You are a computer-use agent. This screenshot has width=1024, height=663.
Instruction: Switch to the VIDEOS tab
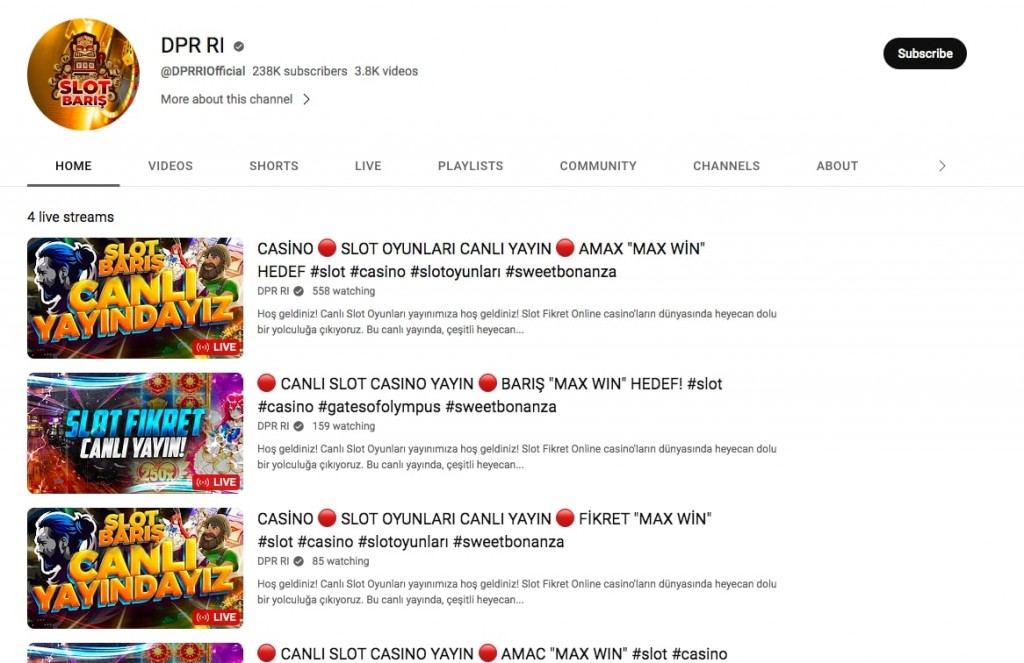170,166
